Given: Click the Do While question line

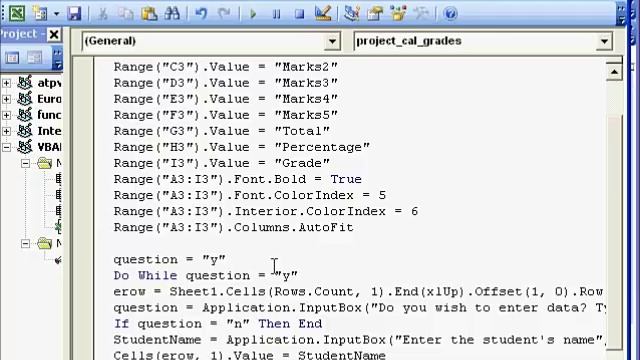Looking at the screenshot, I should (x=205, y=276).
